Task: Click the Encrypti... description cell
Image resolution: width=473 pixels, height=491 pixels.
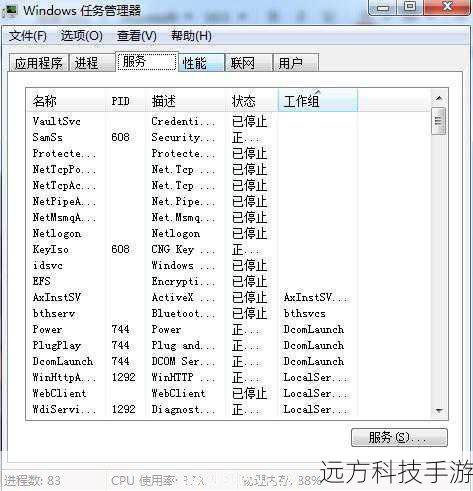Action: pyautogui.click(x=183, y=281)
